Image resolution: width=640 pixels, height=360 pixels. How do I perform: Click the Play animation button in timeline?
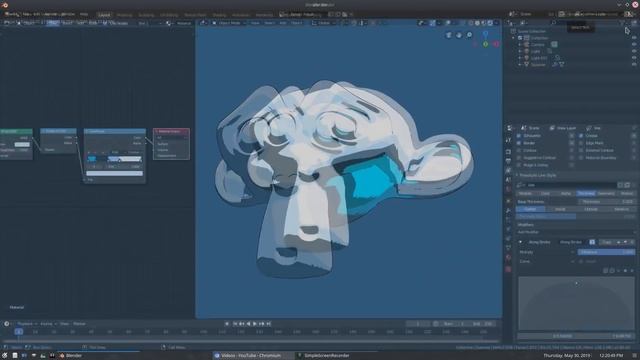(x=255, y=324)
